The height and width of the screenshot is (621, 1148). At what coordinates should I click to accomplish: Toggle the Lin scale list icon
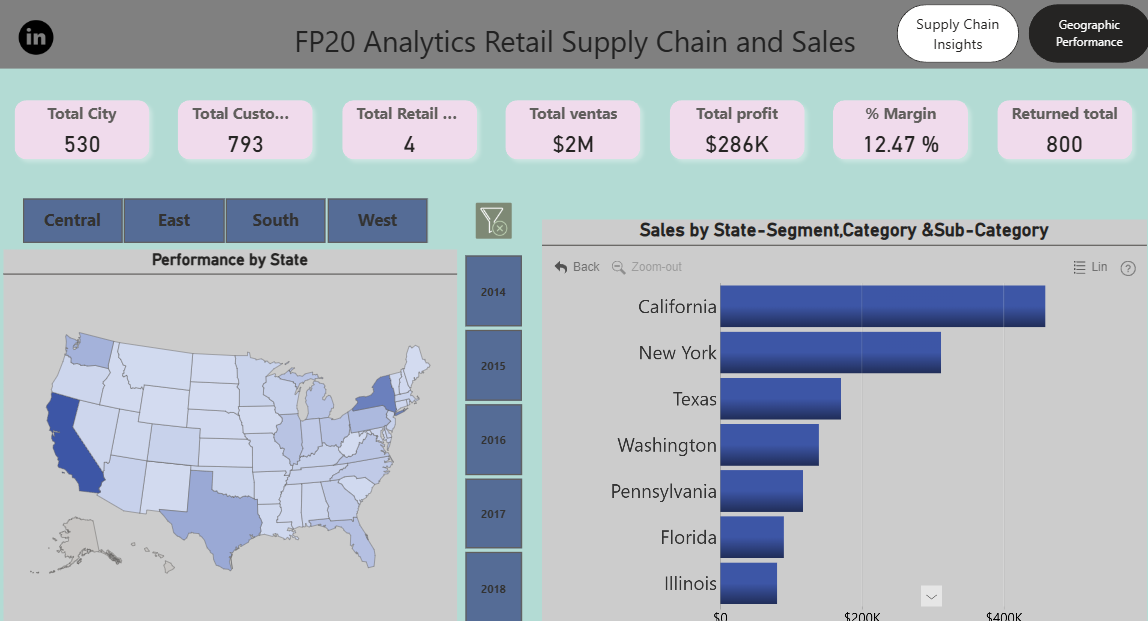point(1079,267)
